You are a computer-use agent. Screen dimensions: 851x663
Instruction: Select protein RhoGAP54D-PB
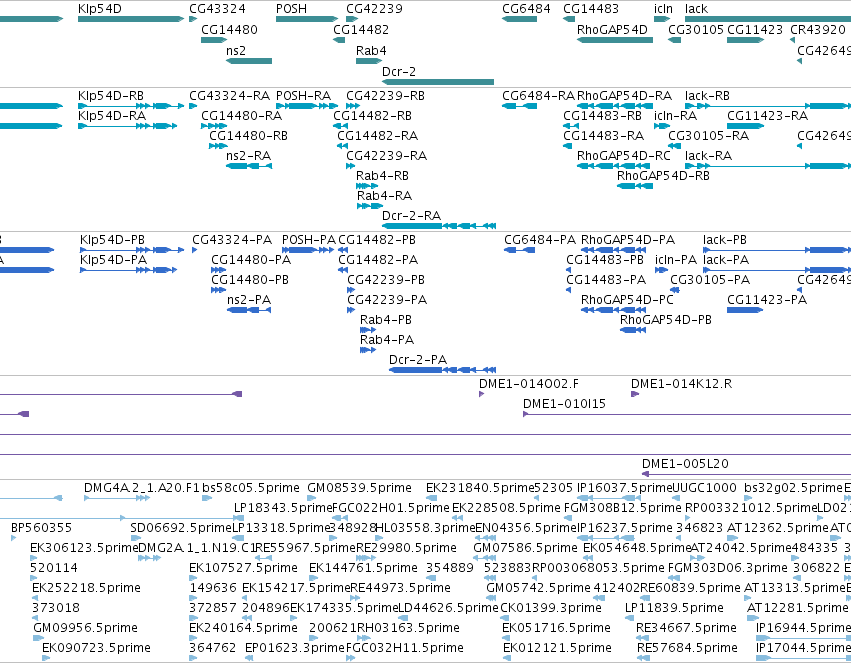666,320
